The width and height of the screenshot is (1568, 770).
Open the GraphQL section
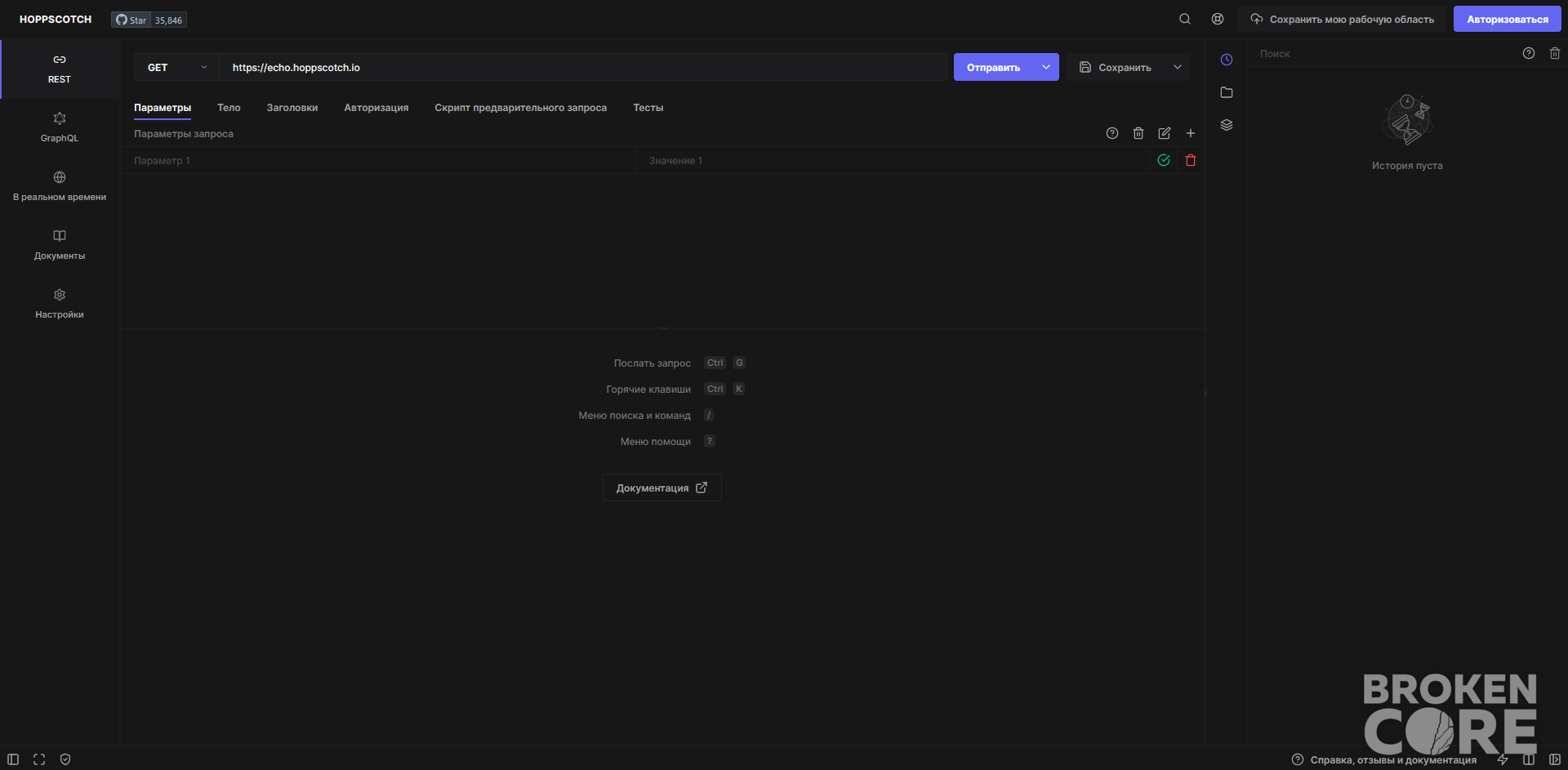60,127
